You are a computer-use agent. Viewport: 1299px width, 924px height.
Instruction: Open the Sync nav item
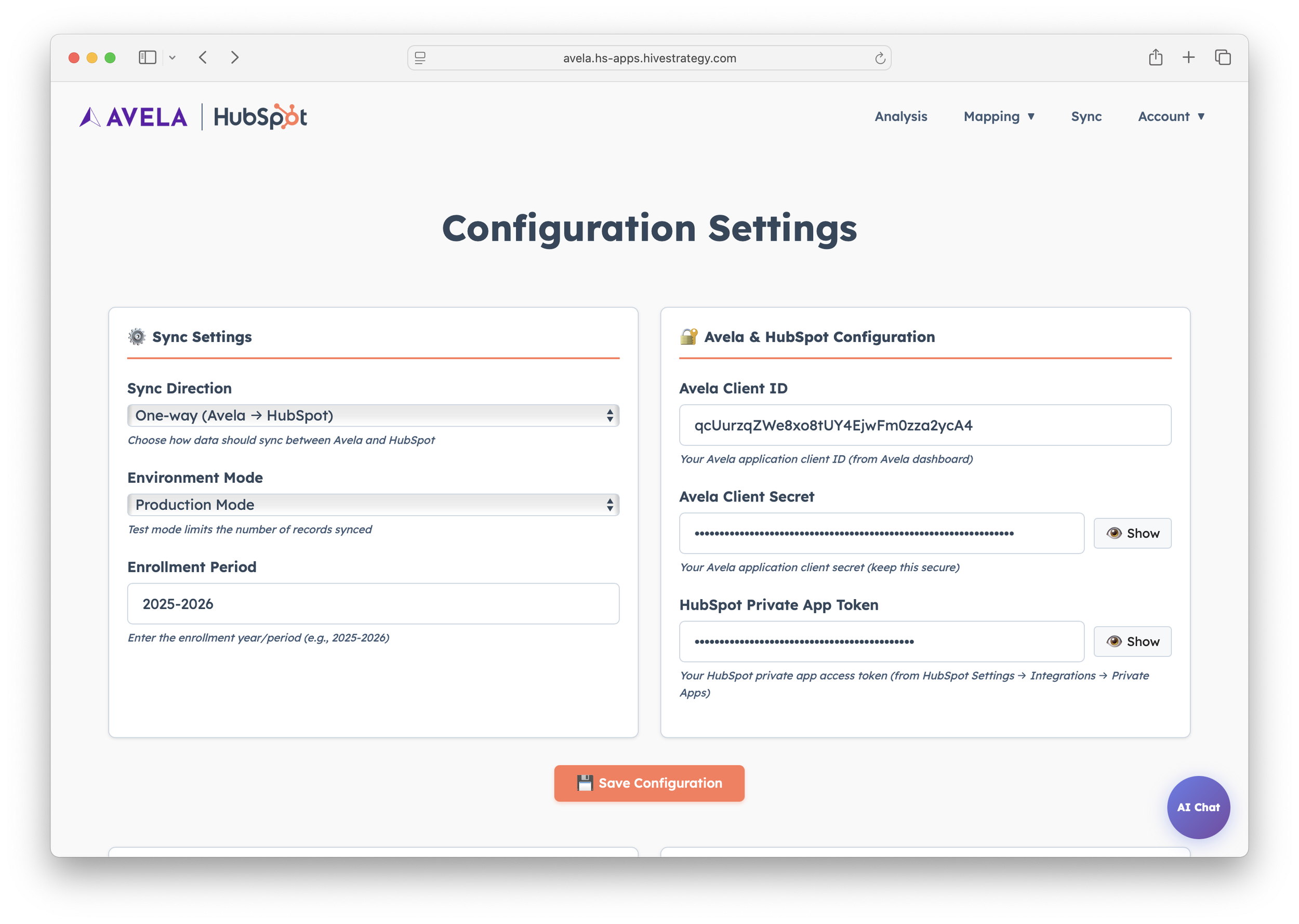[x=1086, y=116]
